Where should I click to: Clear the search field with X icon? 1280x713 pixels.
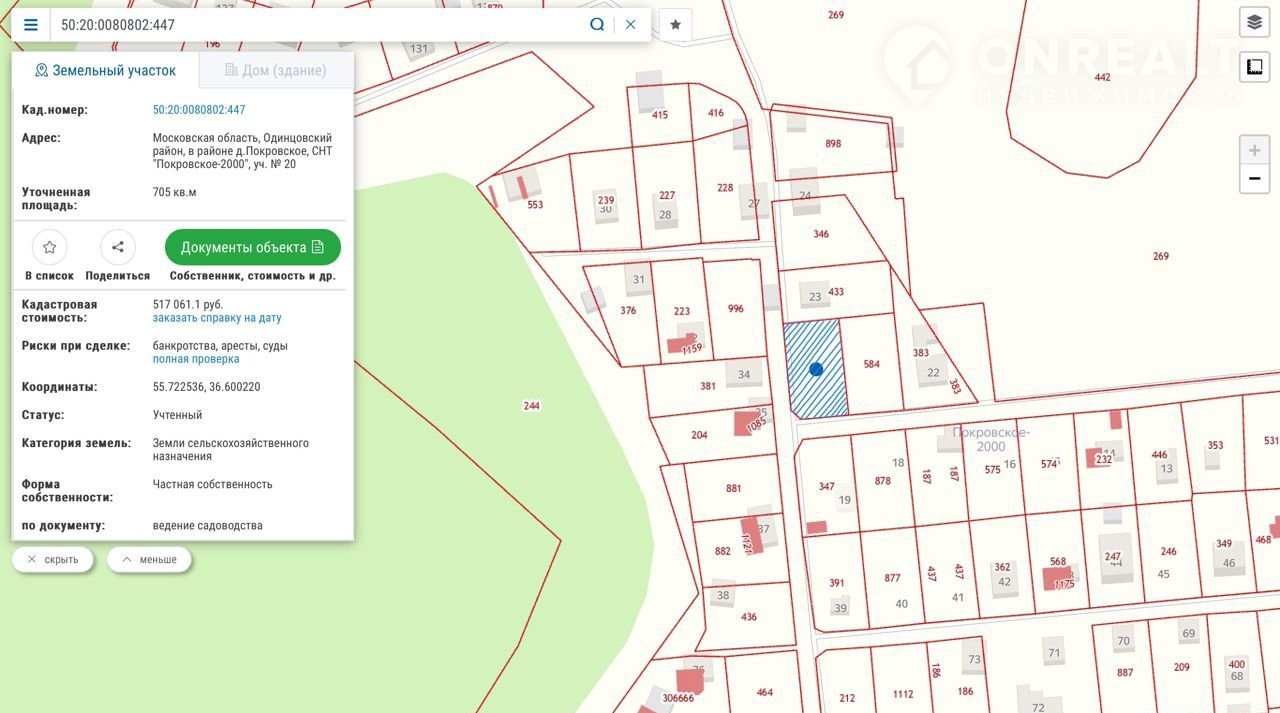click(x=630, y=25)
